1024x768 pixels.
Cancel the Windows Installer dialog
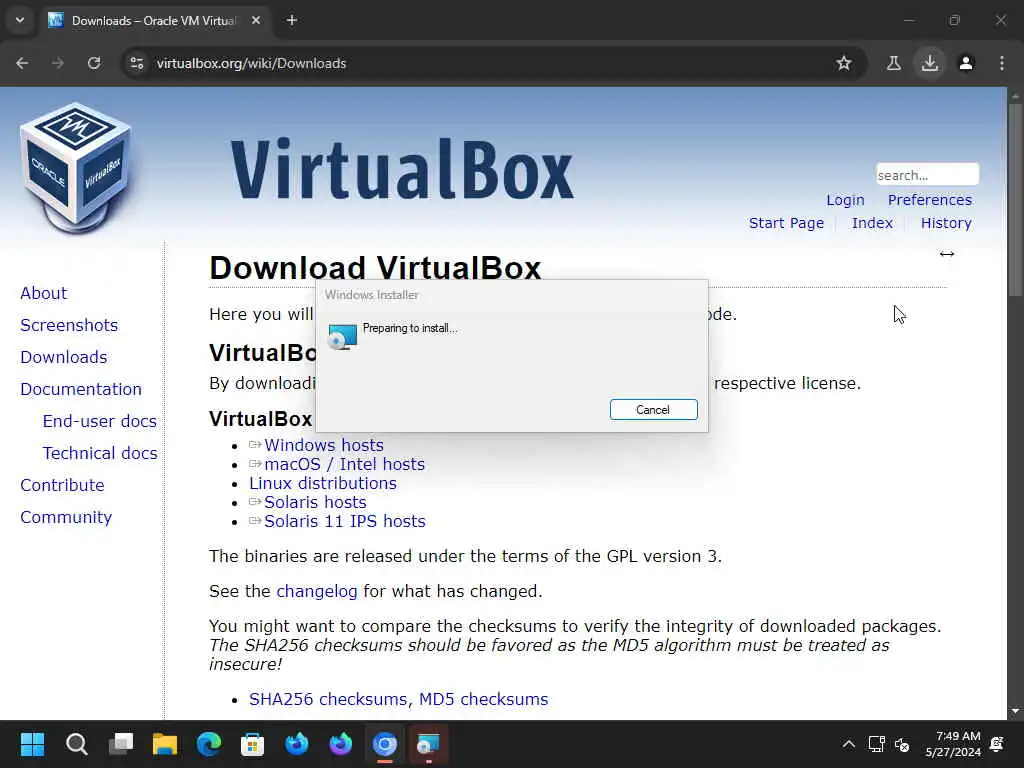(653, 409)
